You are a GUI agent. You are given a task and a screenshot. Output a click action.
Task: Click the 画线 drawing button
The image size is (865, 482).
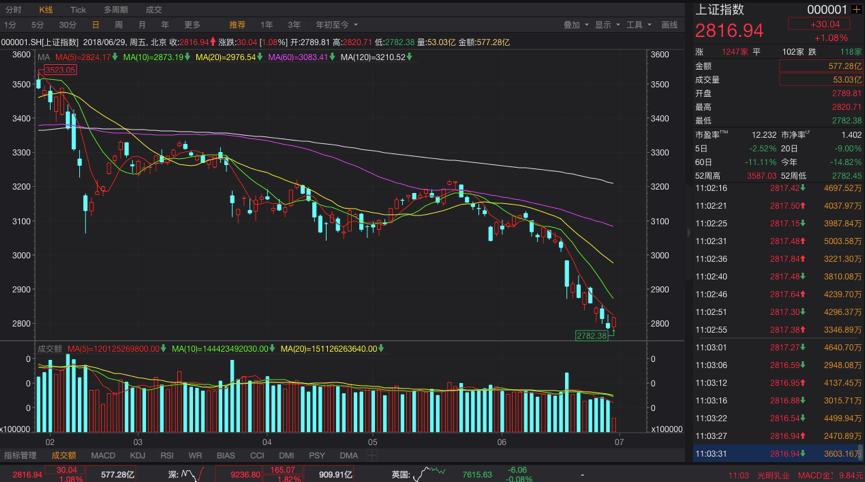669,25
